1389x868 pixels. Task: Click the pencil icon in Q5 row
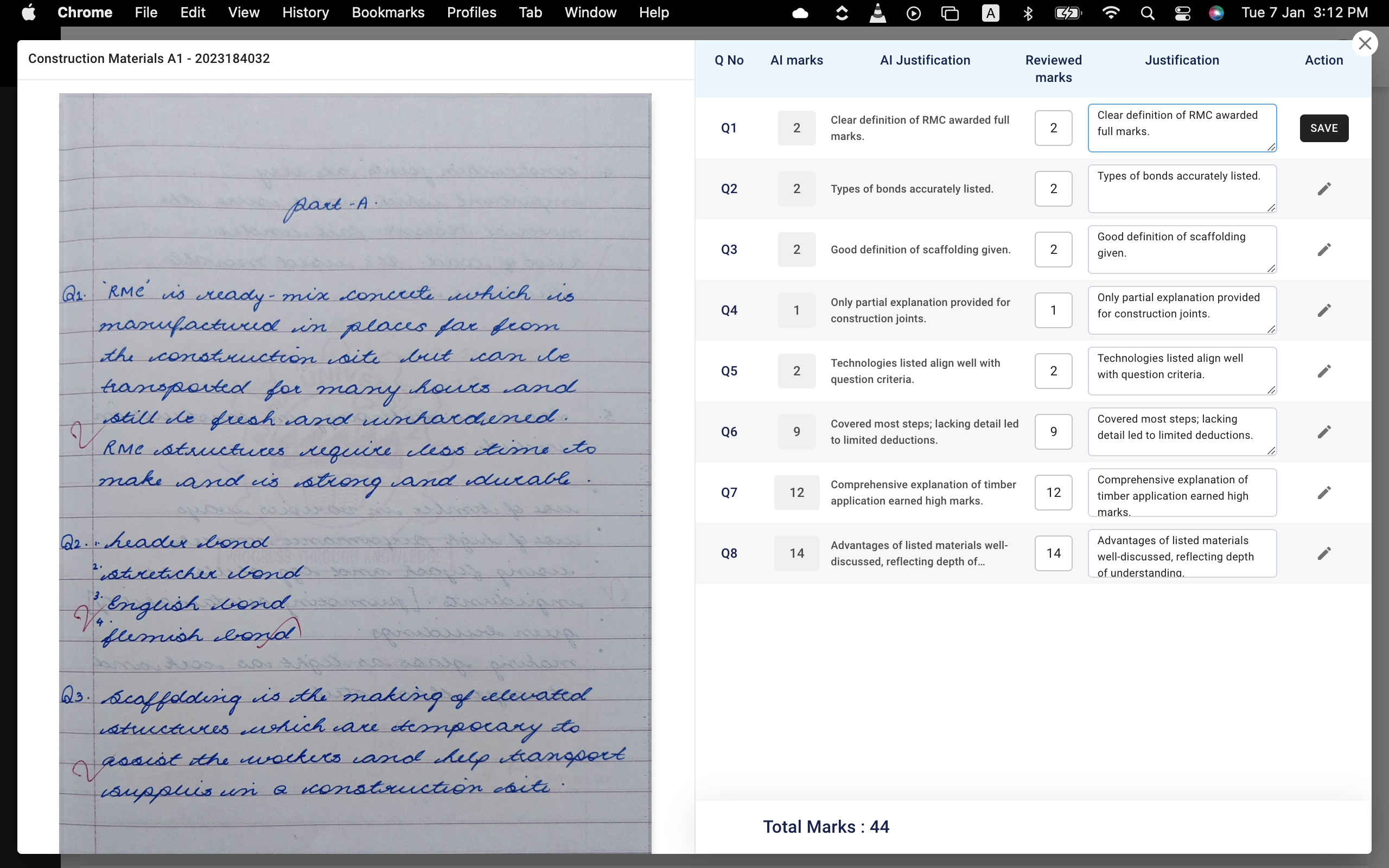[1323, 372]
